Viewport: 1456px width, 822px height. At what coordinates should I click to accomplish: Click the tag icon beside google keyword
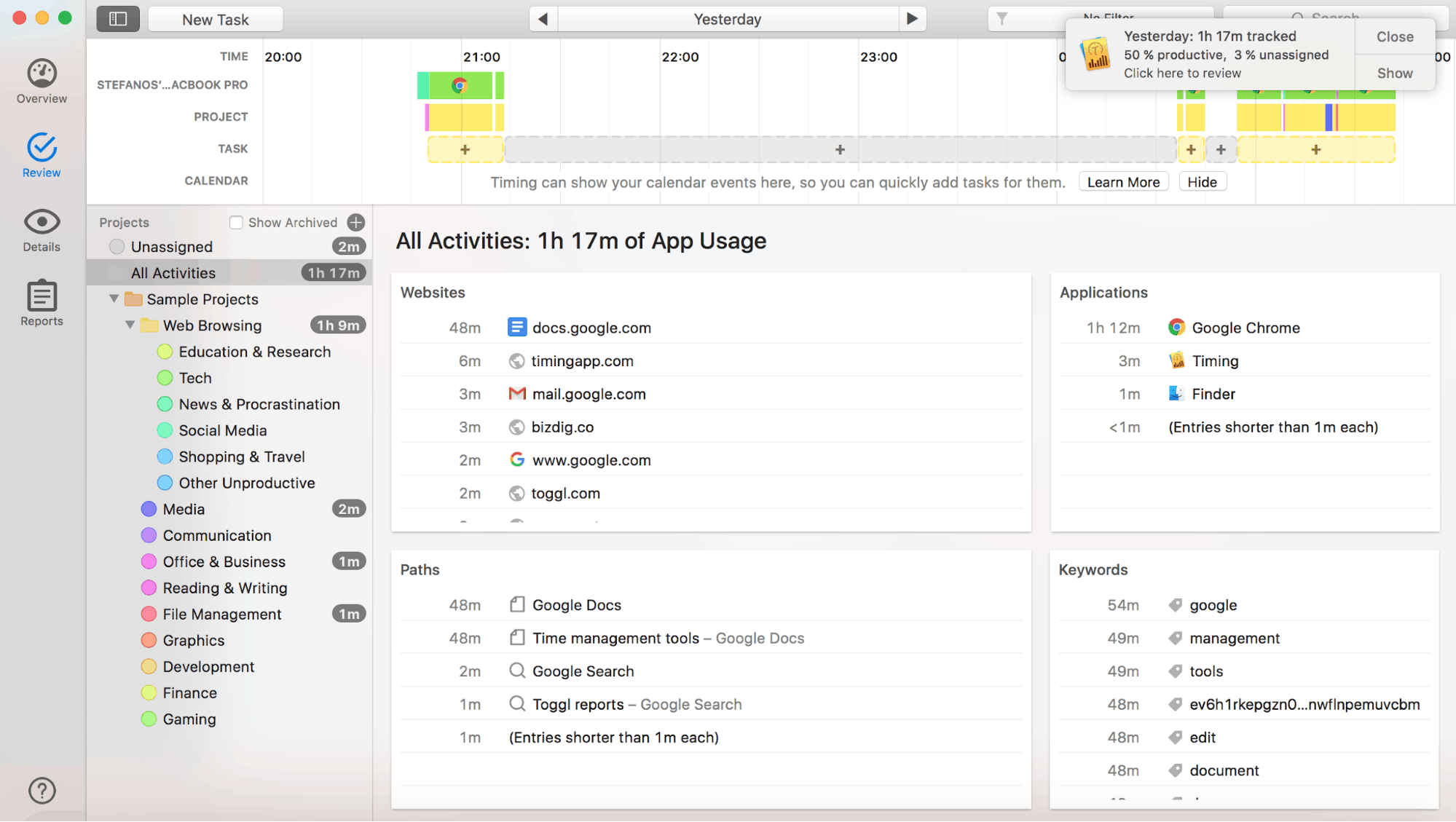point(1175,605)
